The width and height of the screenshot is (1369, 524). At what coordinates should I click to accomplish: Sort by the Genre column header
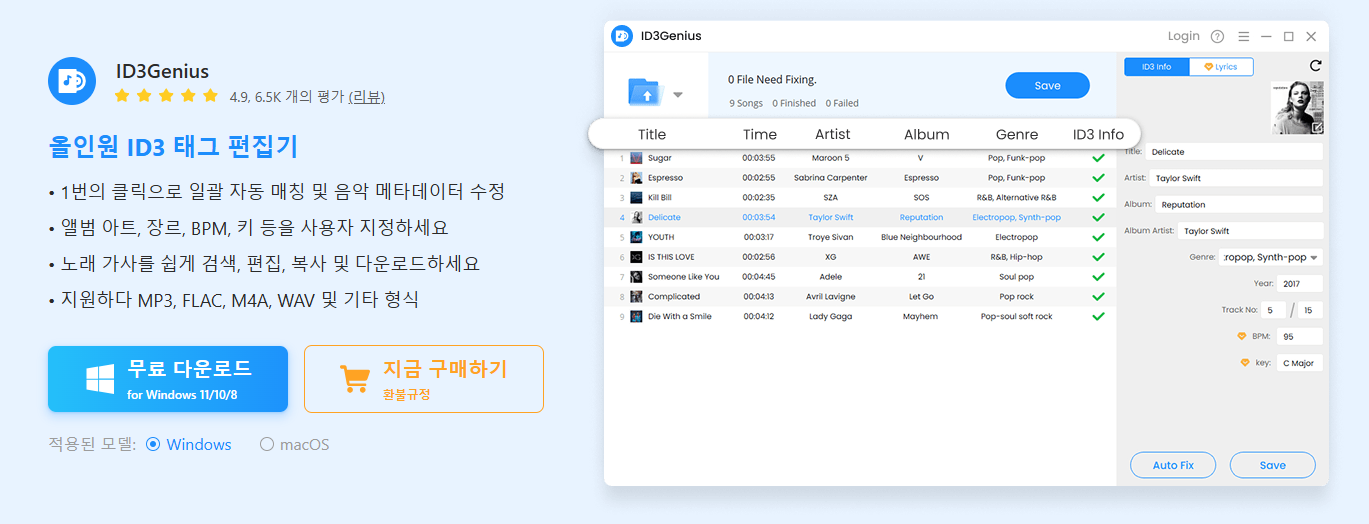point(1017,134)
